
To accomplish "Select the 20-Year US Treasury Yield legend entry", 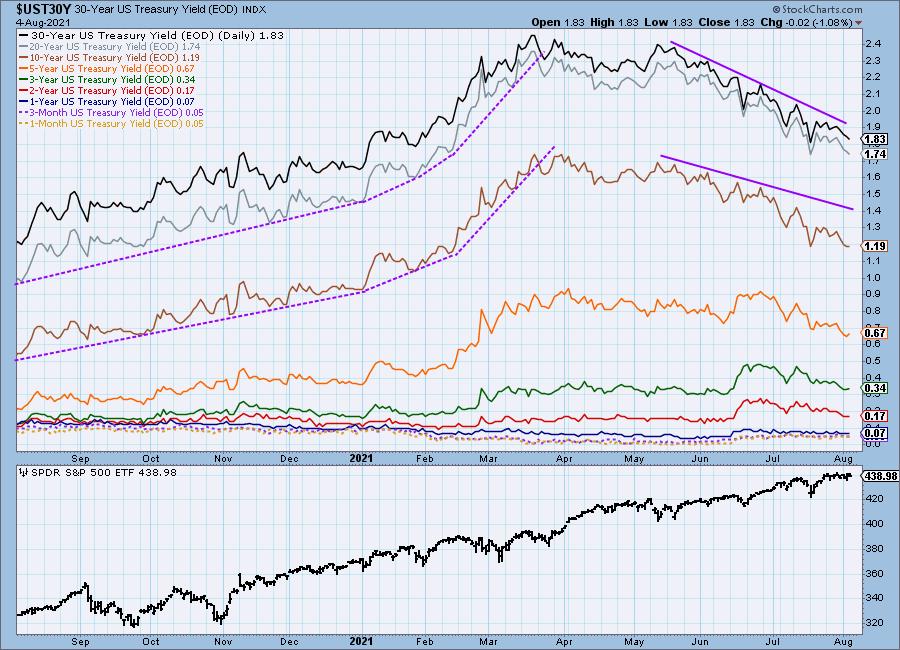I will pyautogui.click(x=110, y=47).
